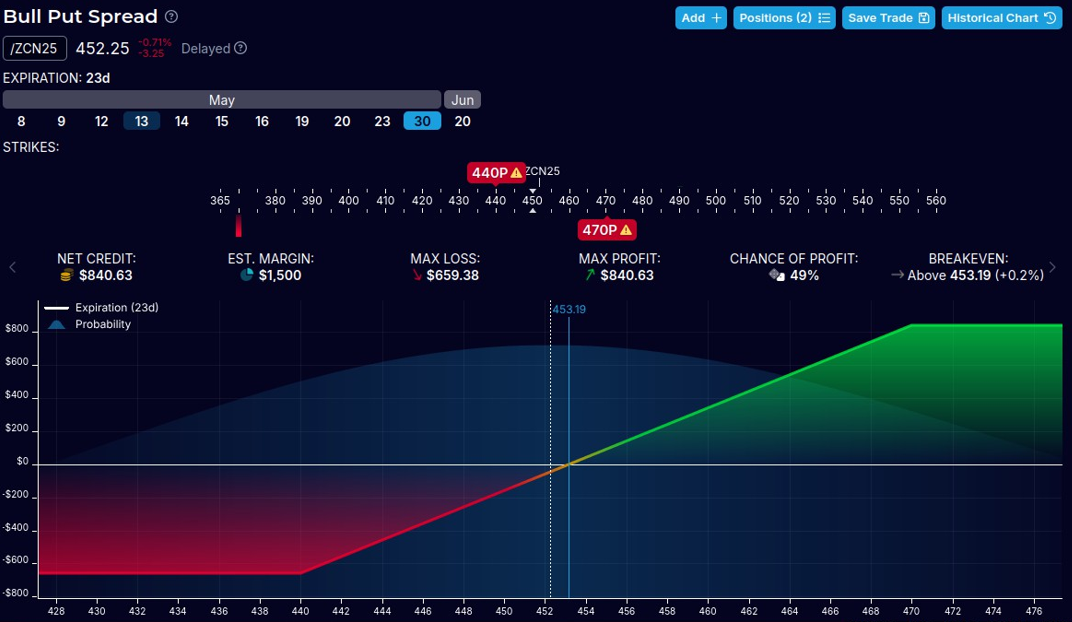Select the May month tab
Screen dimensions: 1072x622
[x=222, y=100]
